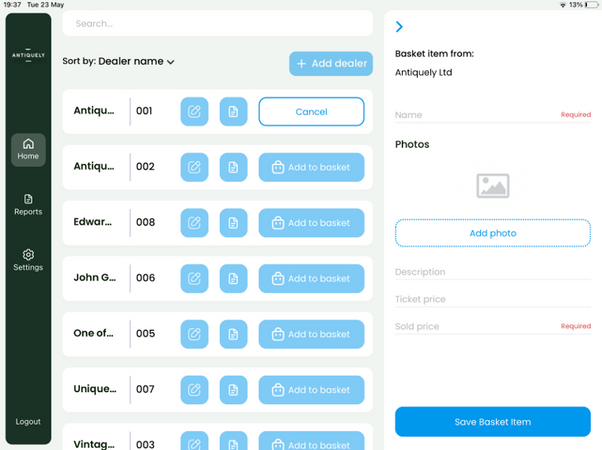
Task: Go to Home in the sidebar
Action: pyautogui.click(x=28, y=150)
